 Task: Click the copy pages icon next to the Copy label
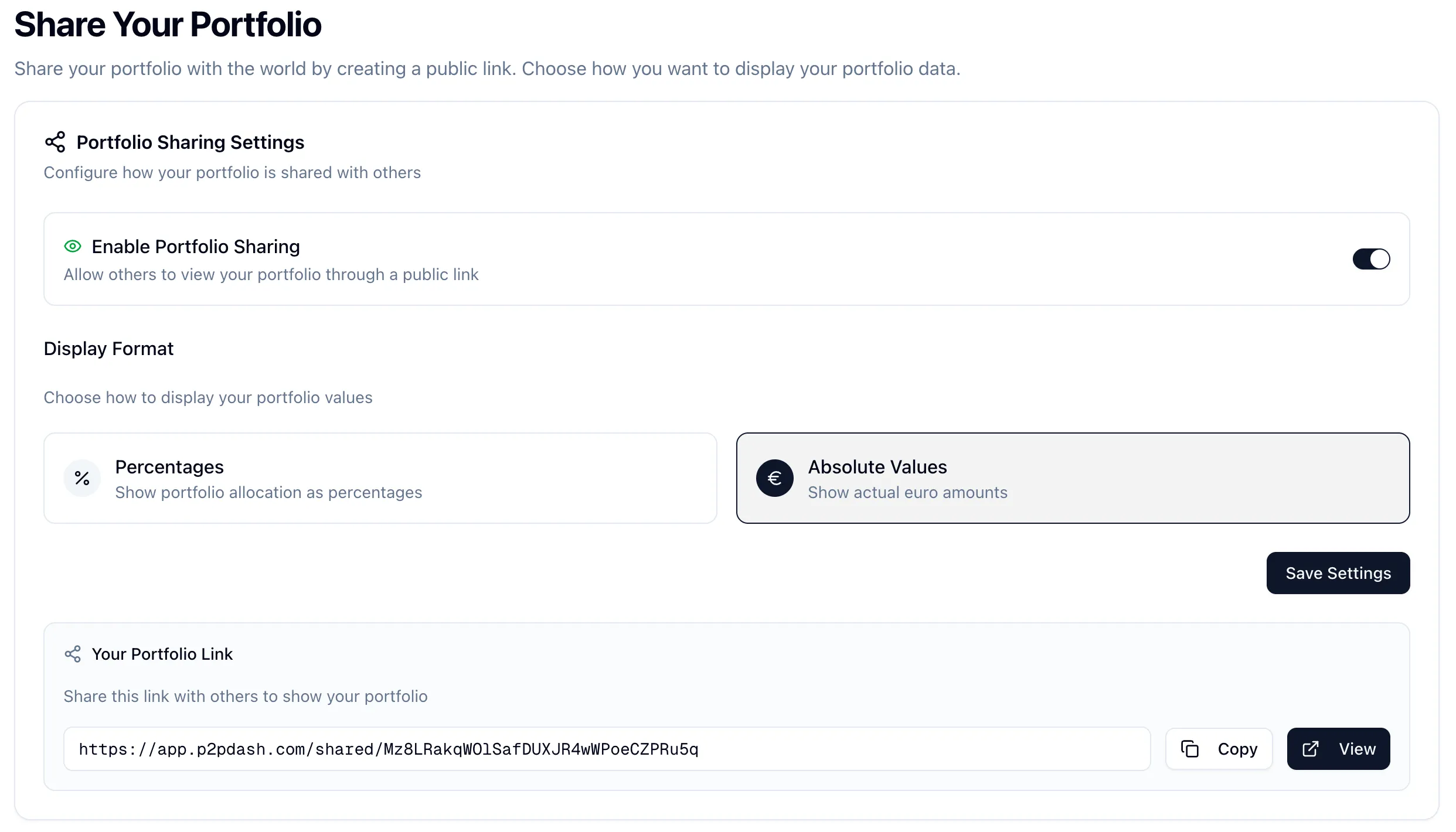click(1190, 748)
